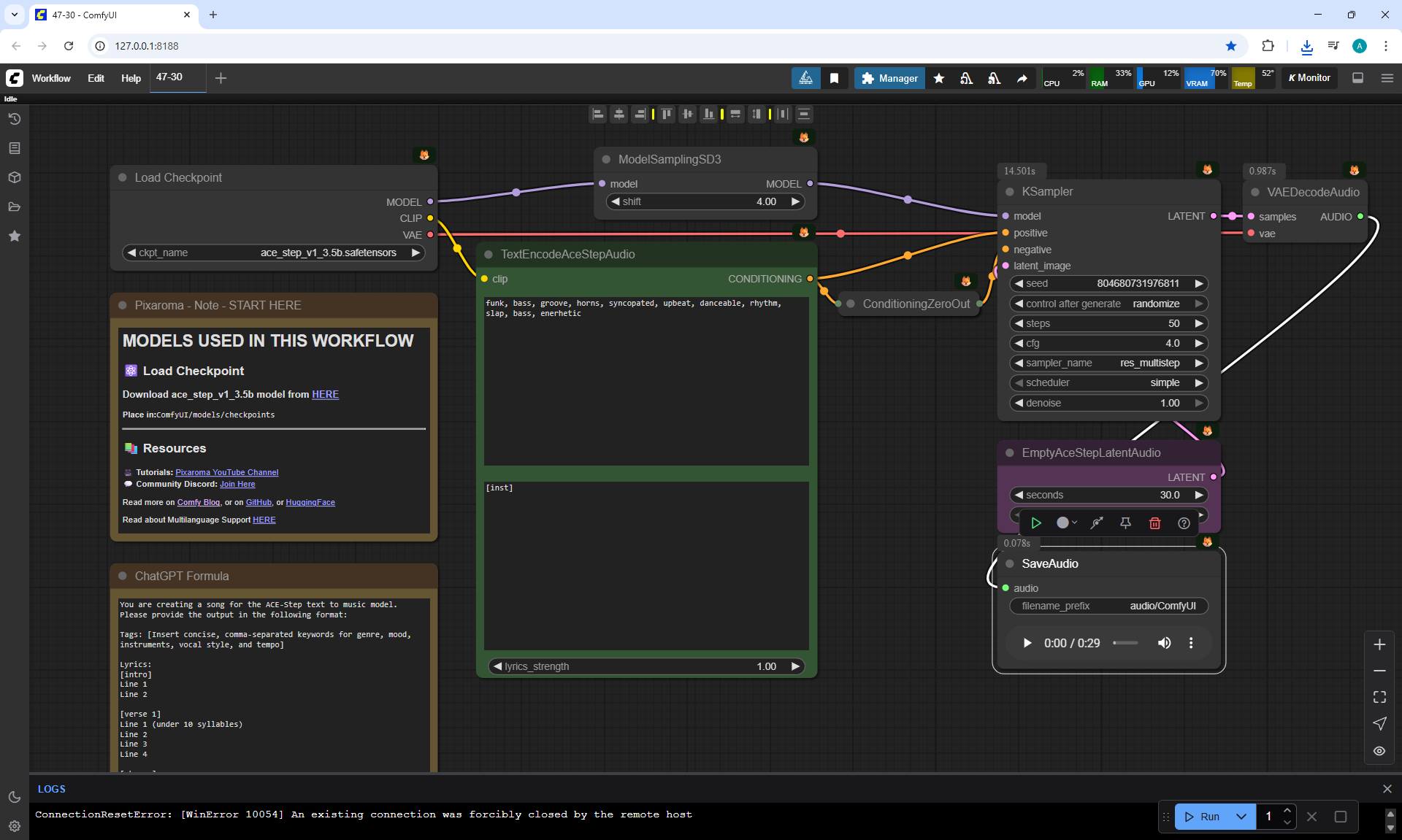Toggle link visibility eye icon
Image resolution: width=1402 pixels, height=840 pixels.
[x=1379, y=750]
